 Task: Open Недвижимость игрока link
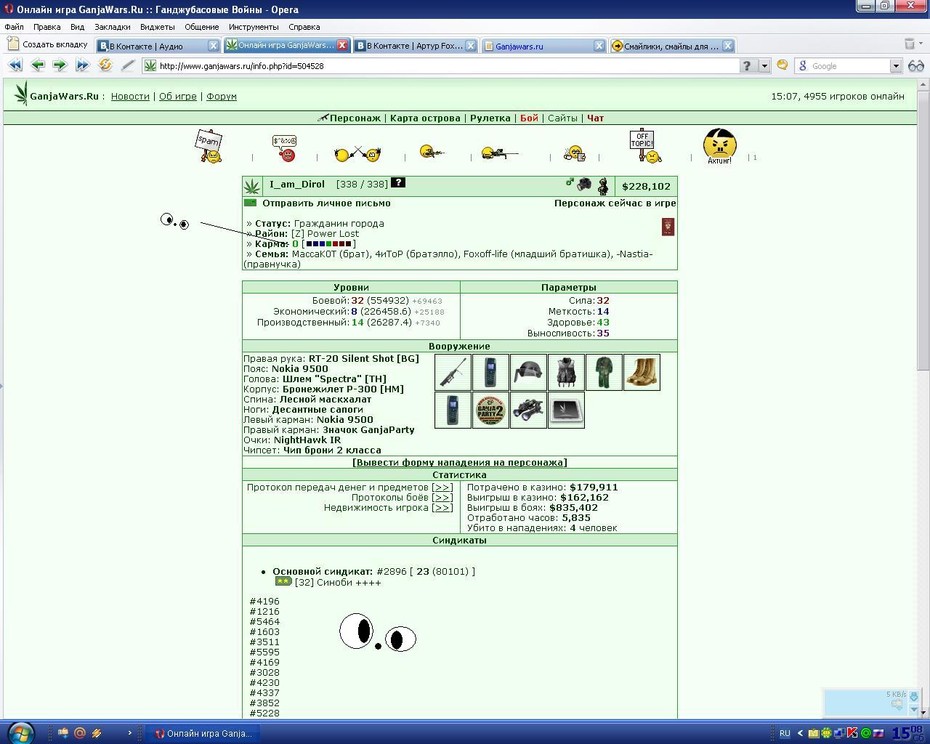(x=442, y=507)
